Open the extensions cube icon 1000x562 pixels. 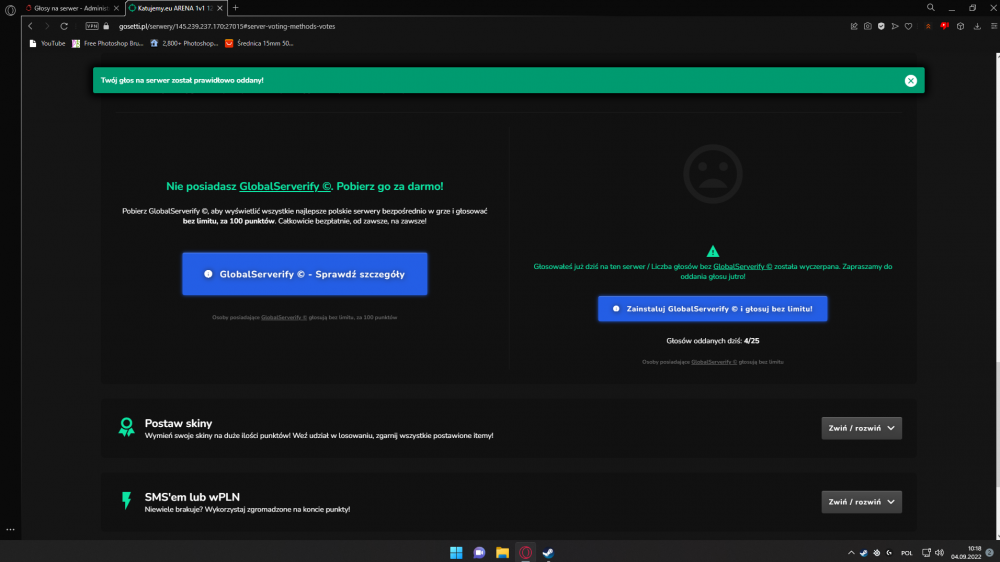coord(960,26)
